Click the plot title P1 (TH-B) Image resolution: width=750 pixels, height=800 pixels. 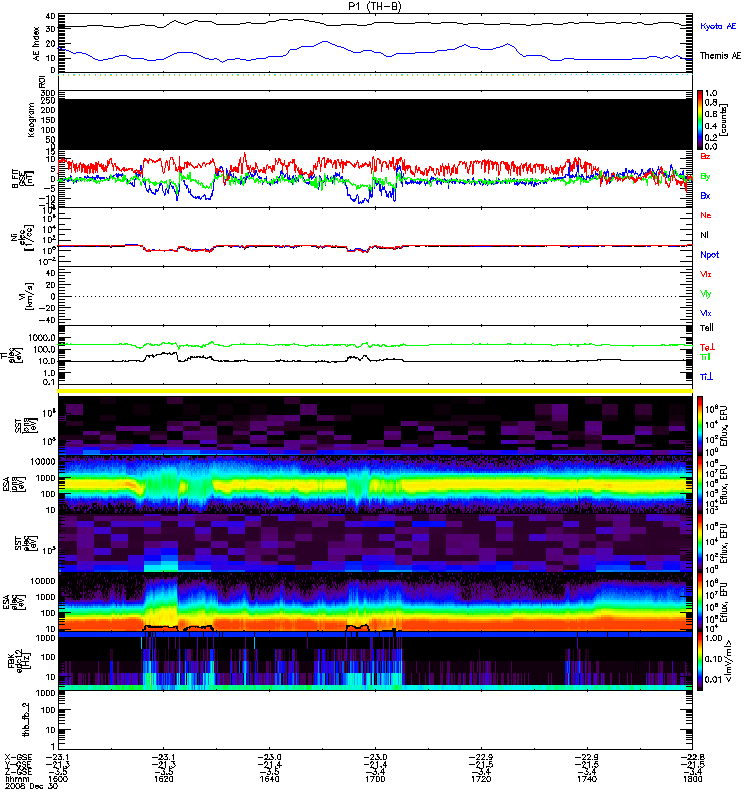click(375, 6)
